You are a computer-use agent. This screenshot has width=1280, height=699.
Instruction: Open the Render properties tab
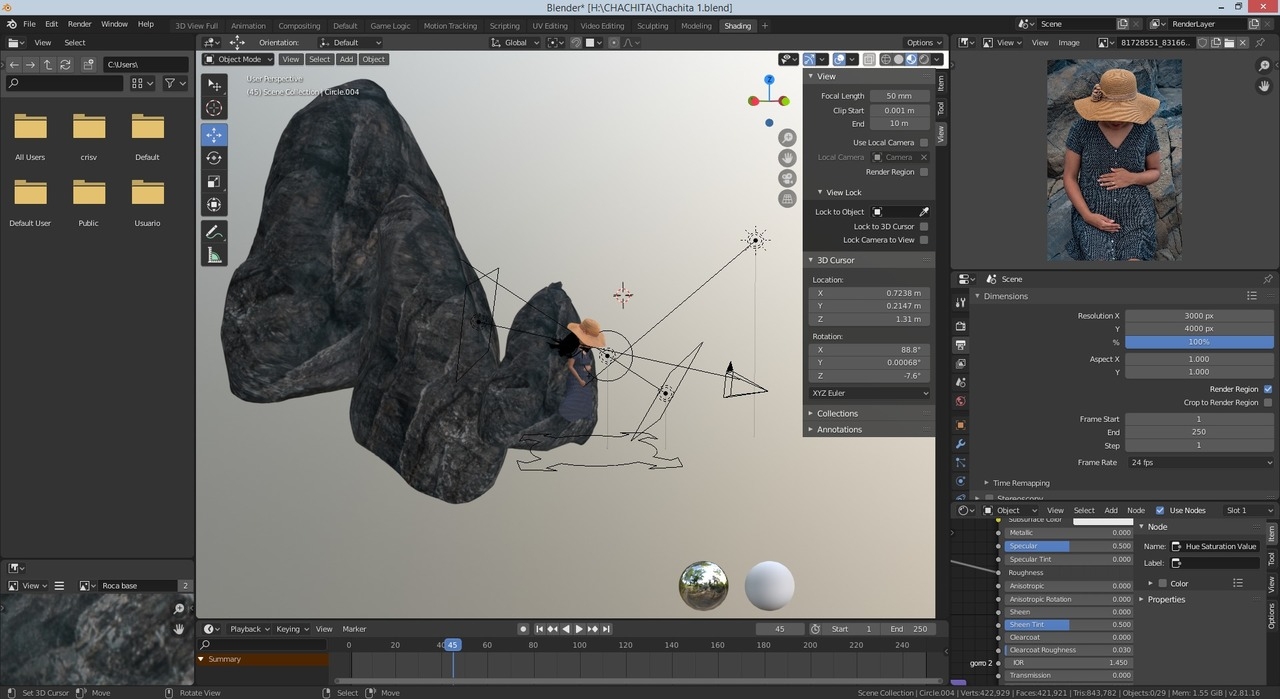pos(961,325)
